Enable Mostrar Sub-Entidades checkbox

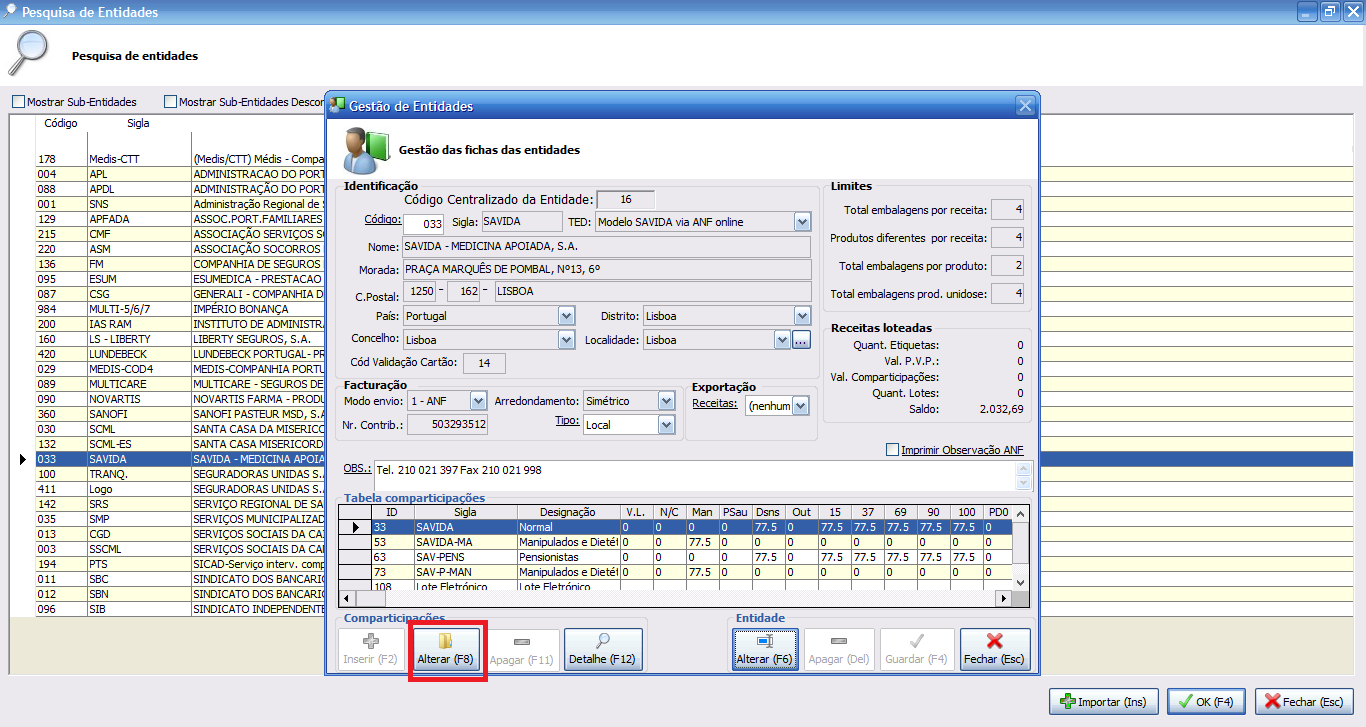pos(18,102)
